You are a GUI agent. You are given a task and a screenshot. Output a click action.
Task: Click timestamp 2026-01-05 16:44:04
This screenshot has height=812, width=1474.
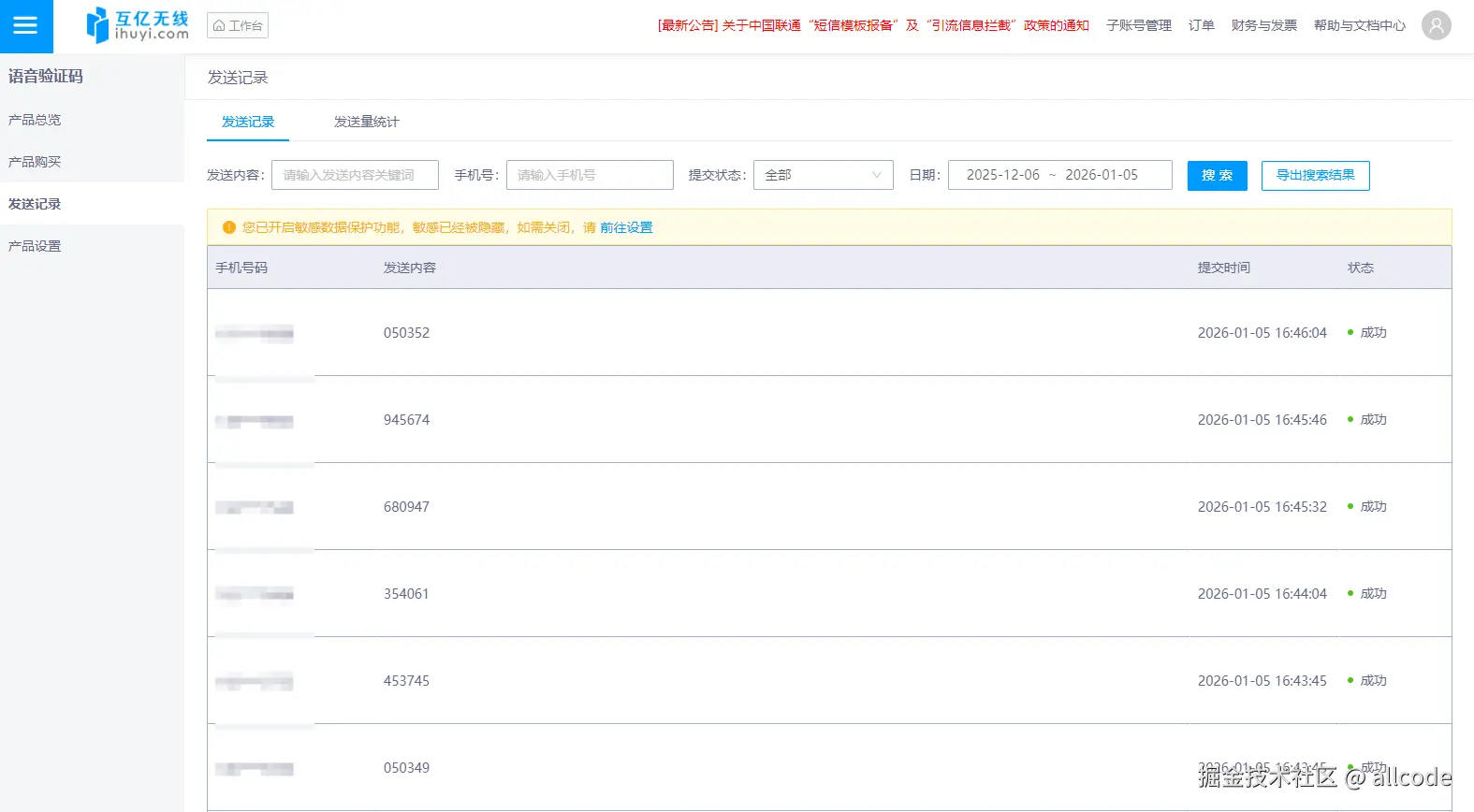[1262, 594]
